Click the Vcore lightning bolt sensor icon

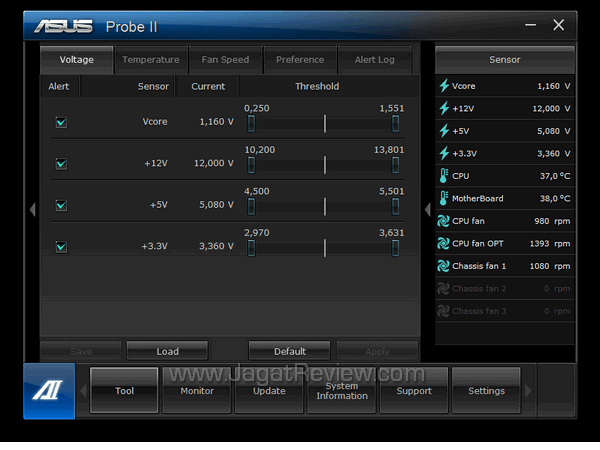pyautogui.click(x=445, y=86)
